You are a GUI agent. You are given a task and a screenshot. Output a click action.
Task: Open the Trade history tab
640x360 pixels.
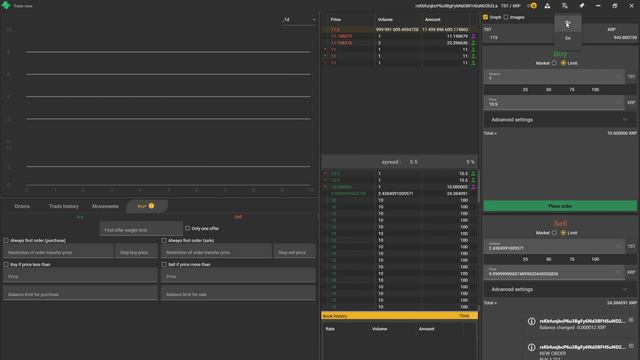pos(64,206)
